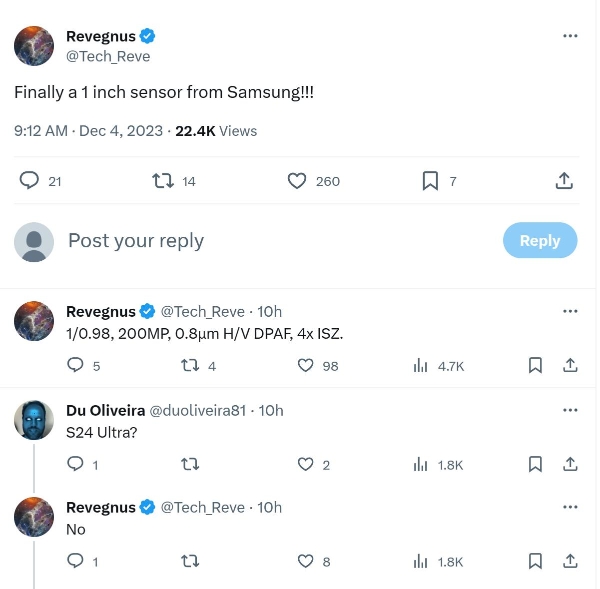
Task: Share the "No" reply from Revegnus
Action: coord(570,561)
